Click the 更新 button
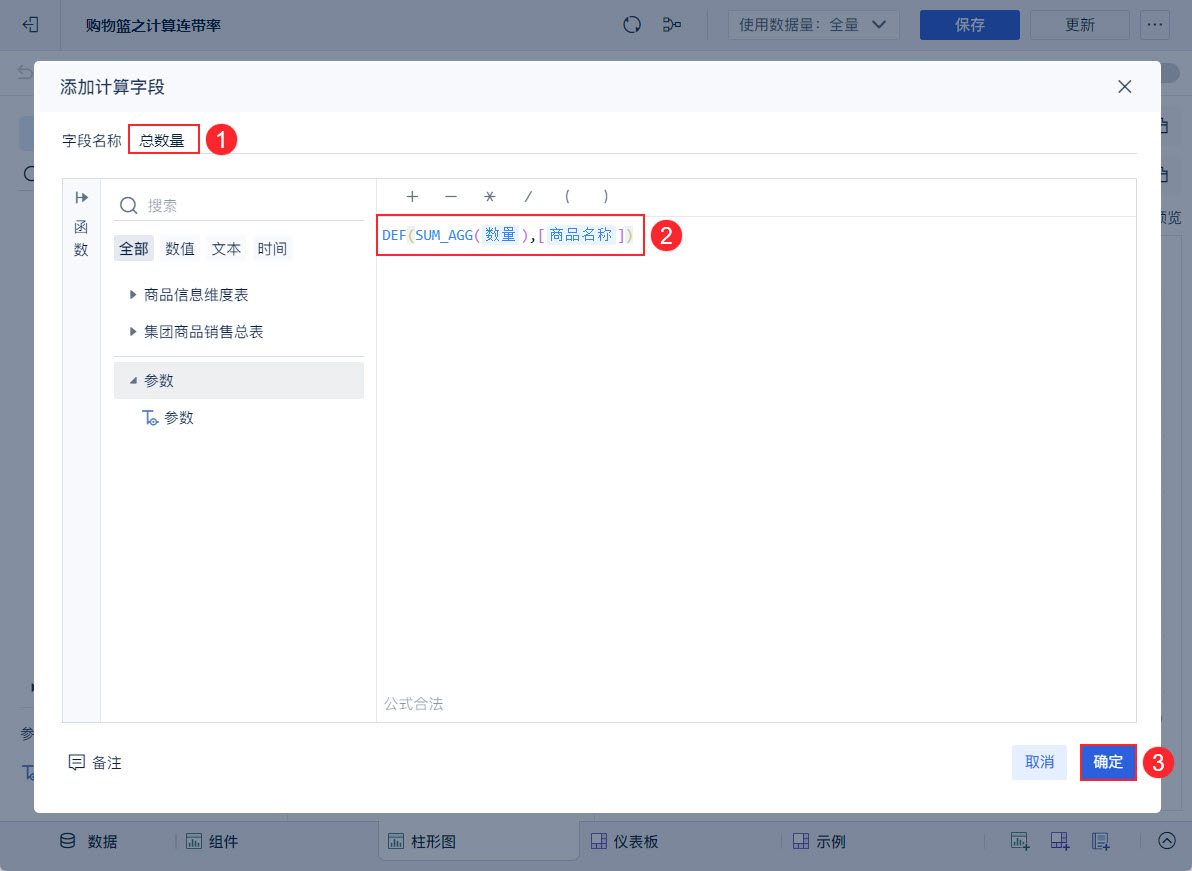 pyautogui.click(x=1079, y=25)
